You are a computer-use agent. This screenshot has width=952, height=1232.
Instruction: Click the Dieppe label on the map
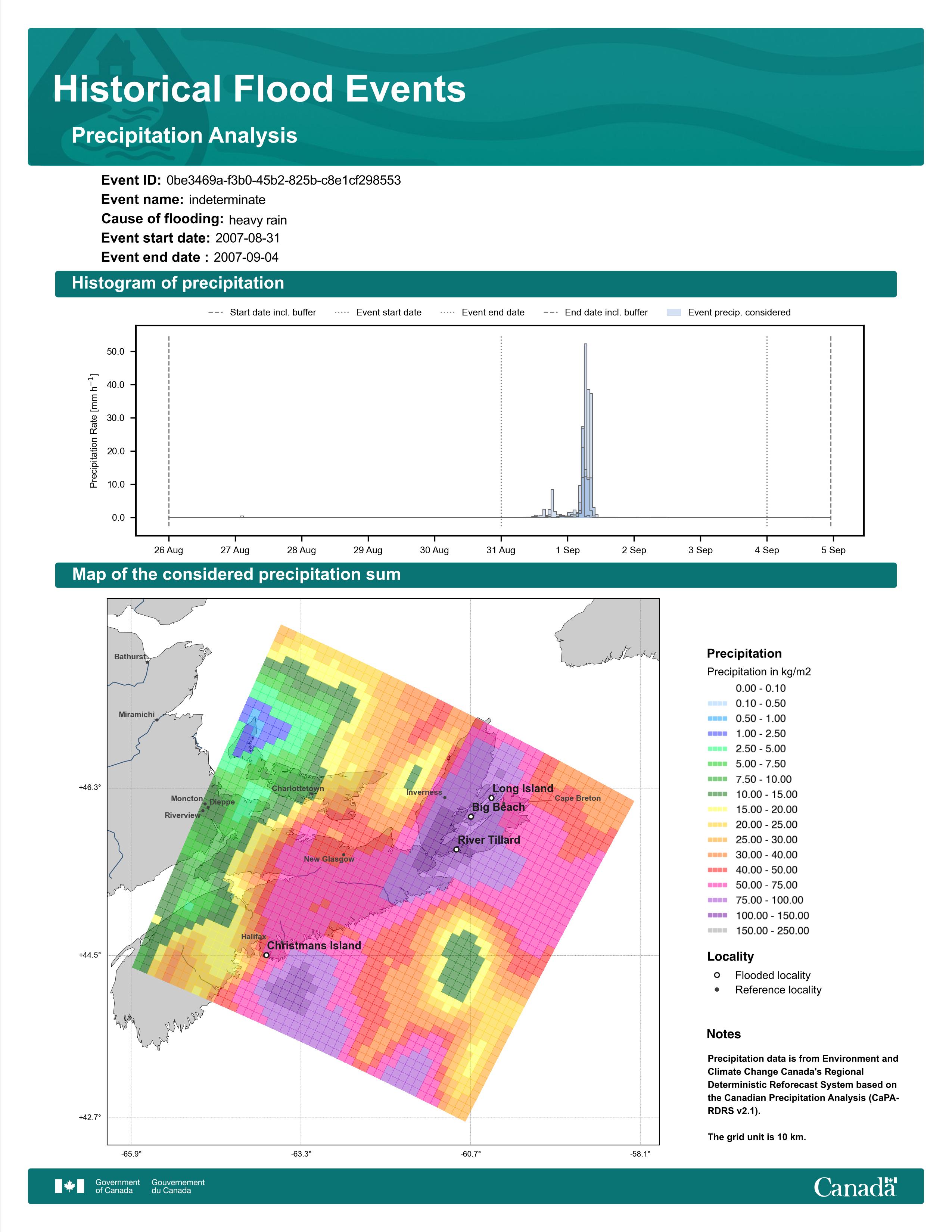(x=222, y=802)
